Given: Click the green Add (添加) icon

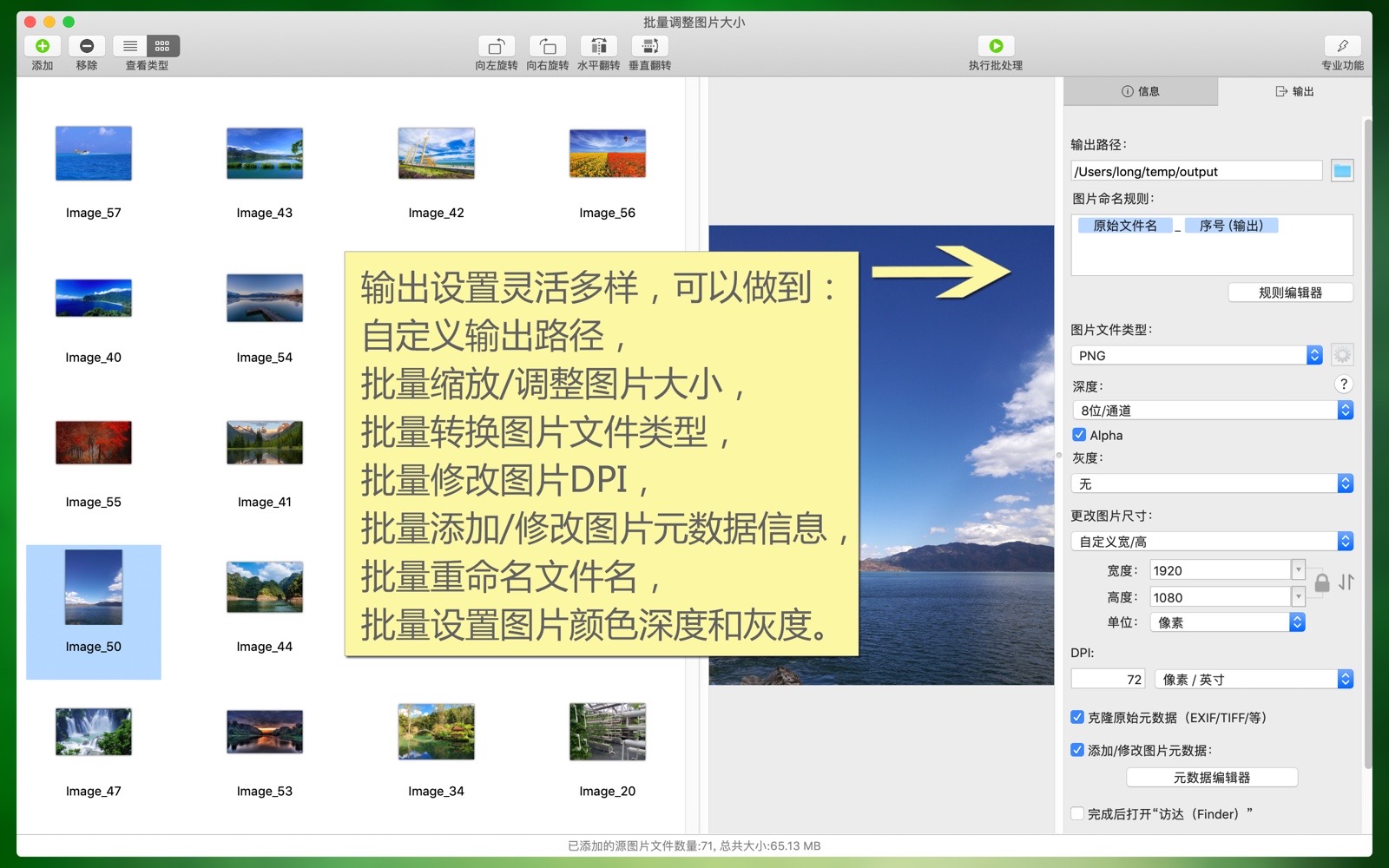Looking at the screenshot, I should [x=42, y=46].
